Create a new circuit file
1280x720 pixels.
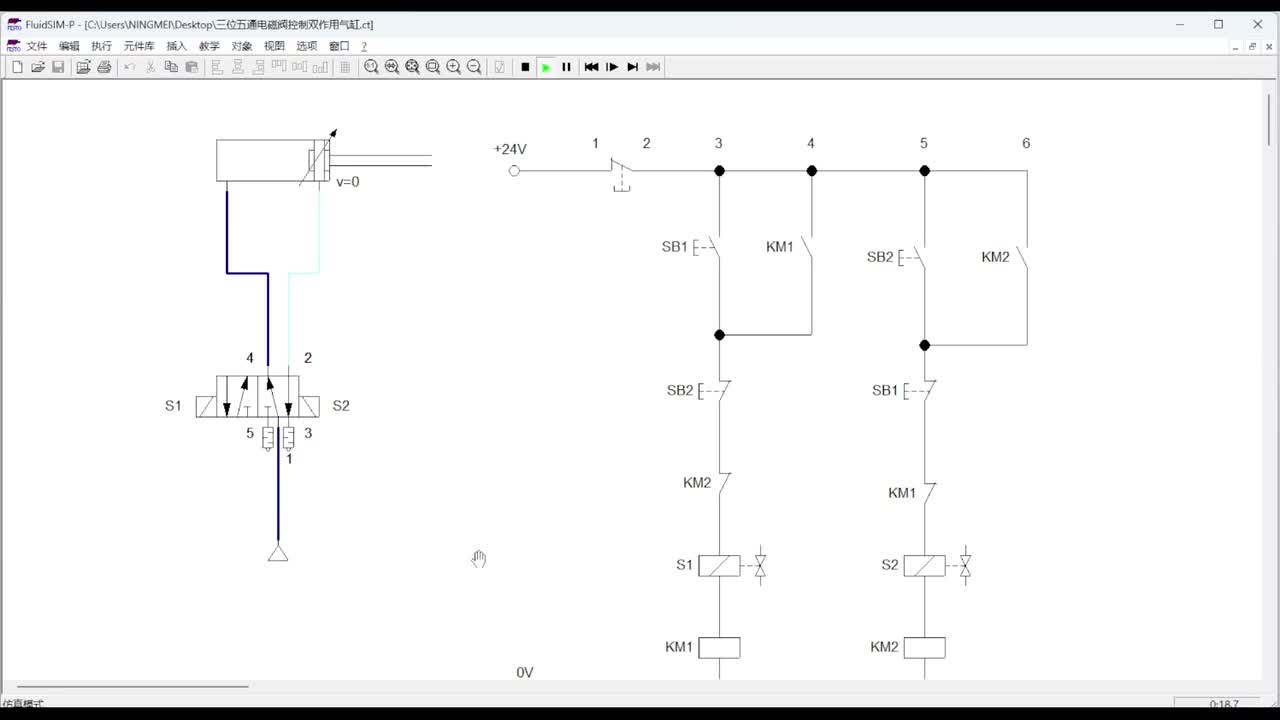(x=17, y=67)
